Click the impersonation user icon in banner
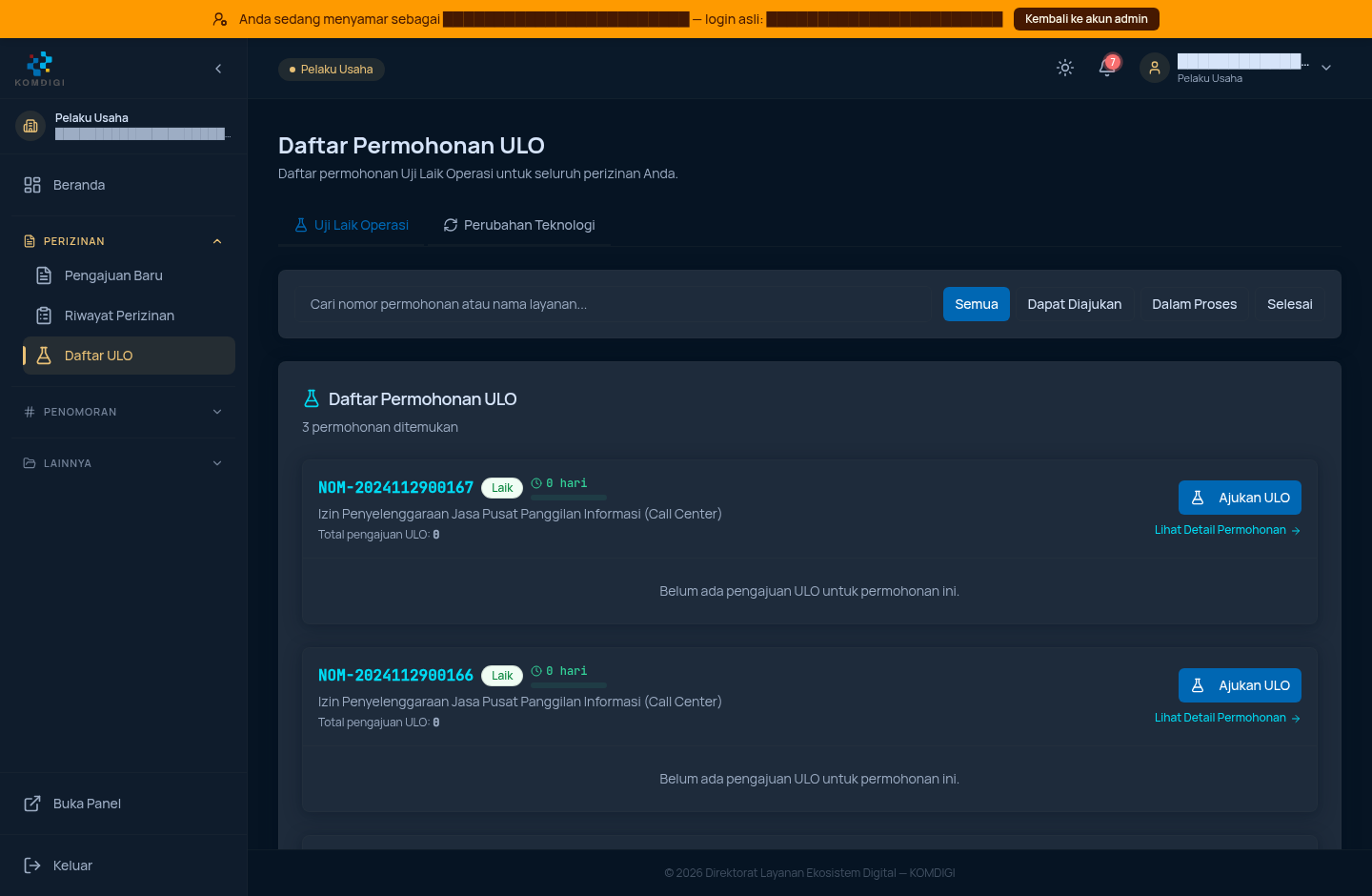1372x896 pixels. click(x=220, y=19)
